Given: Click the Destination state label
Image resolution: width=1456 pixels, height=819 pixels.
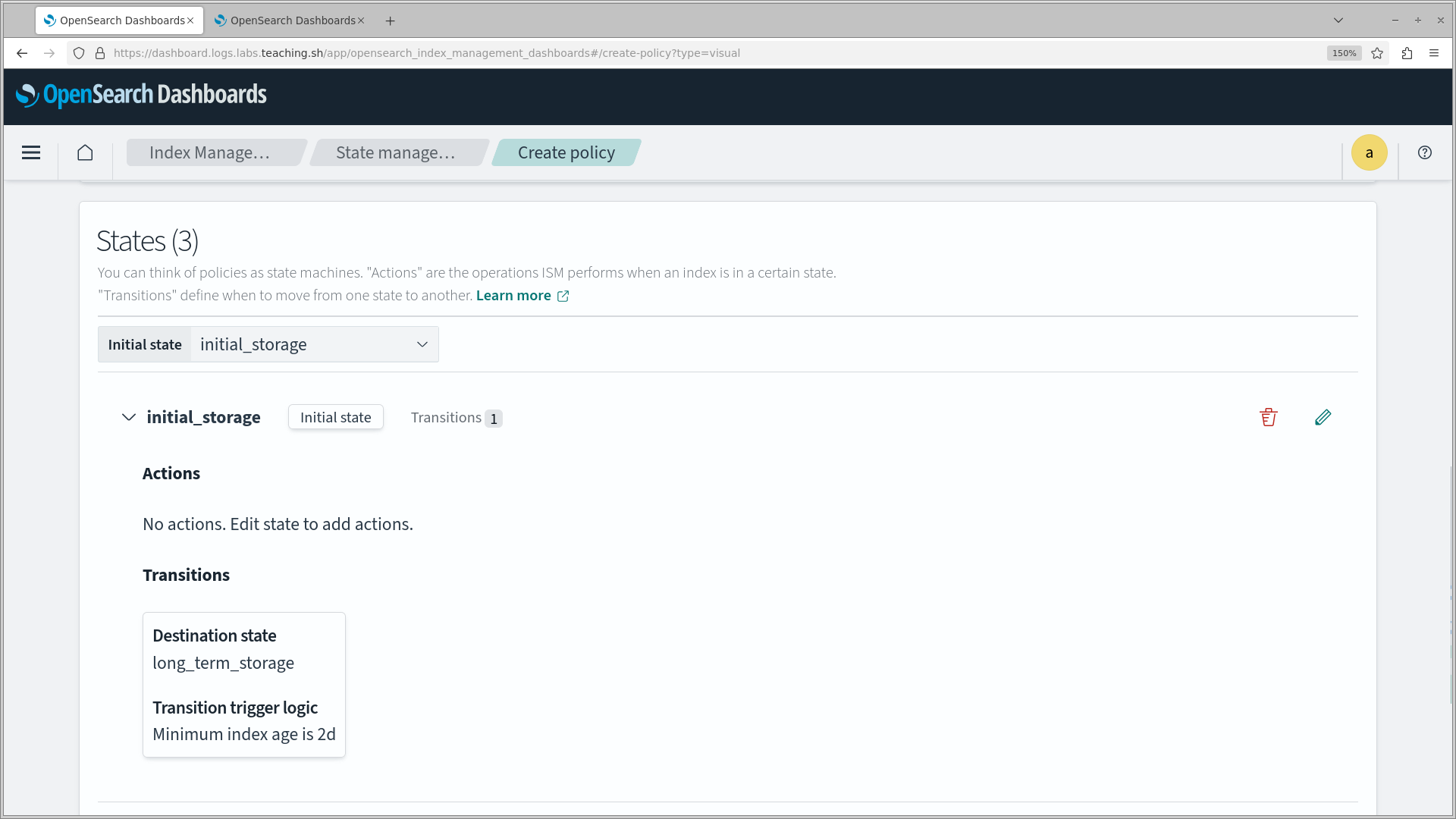Looking at the screenshot, I should tap(214, 635).
